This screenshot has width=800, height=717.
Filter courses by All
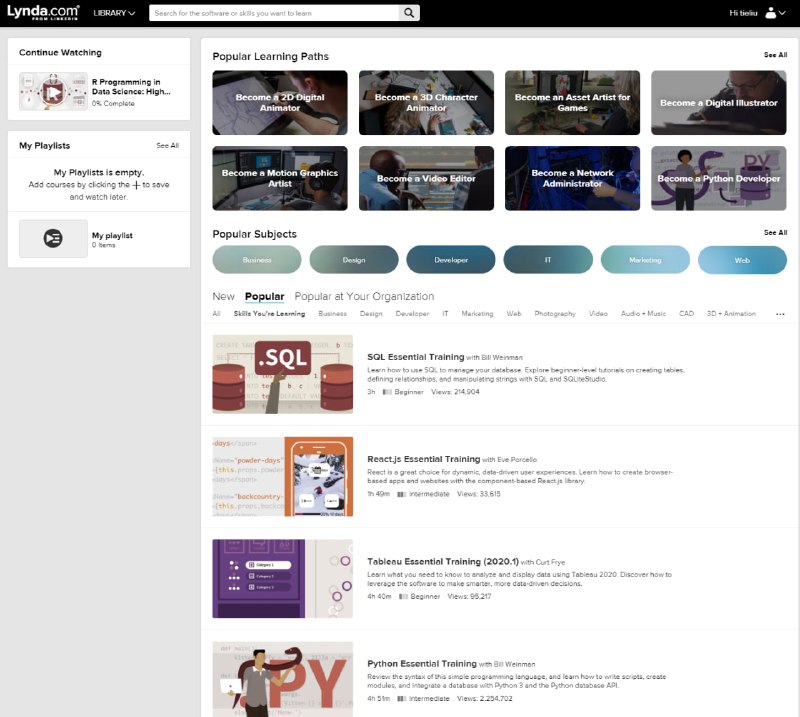(x=216, y=314)
